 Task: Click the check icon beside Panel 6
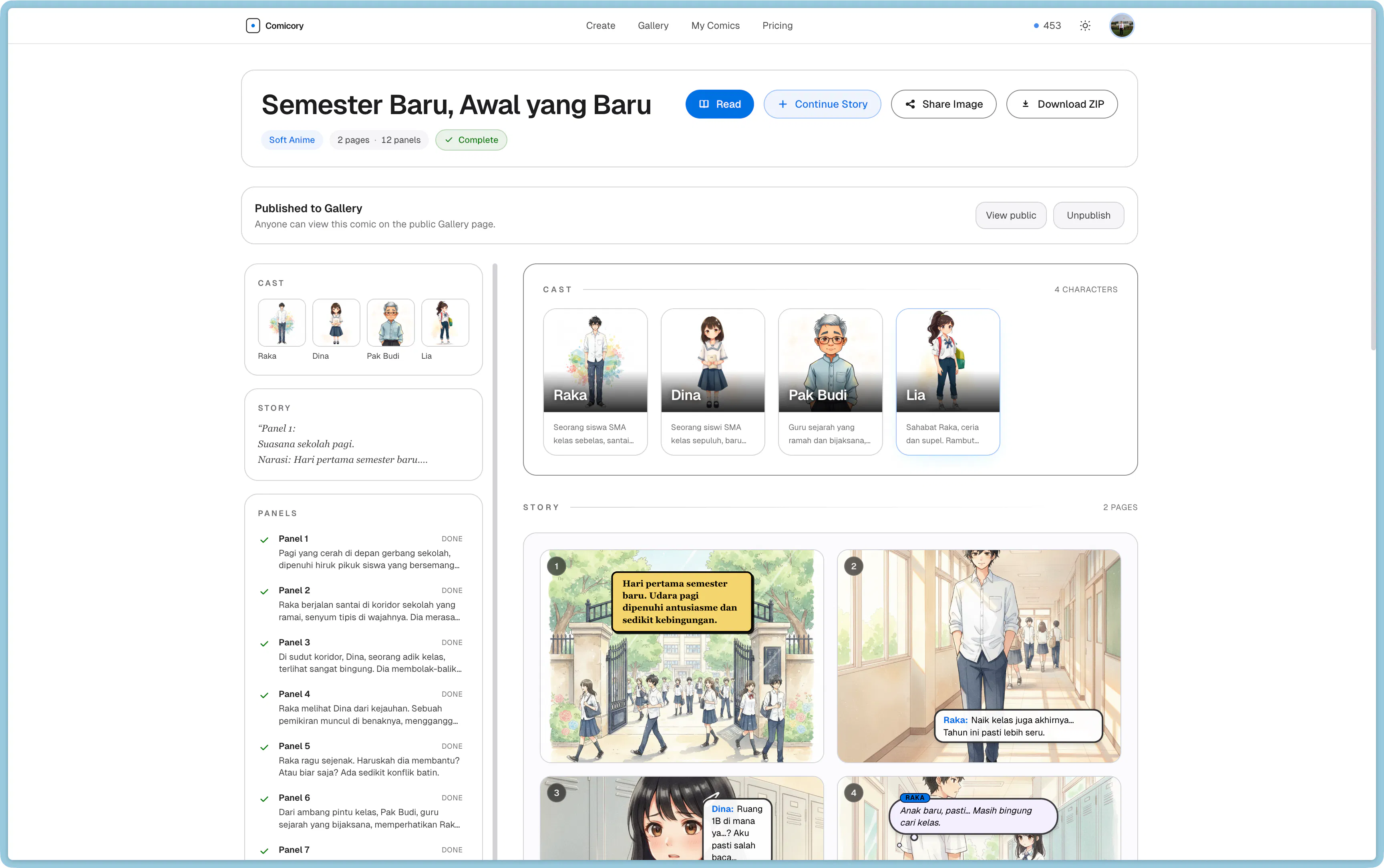[264, 799]
